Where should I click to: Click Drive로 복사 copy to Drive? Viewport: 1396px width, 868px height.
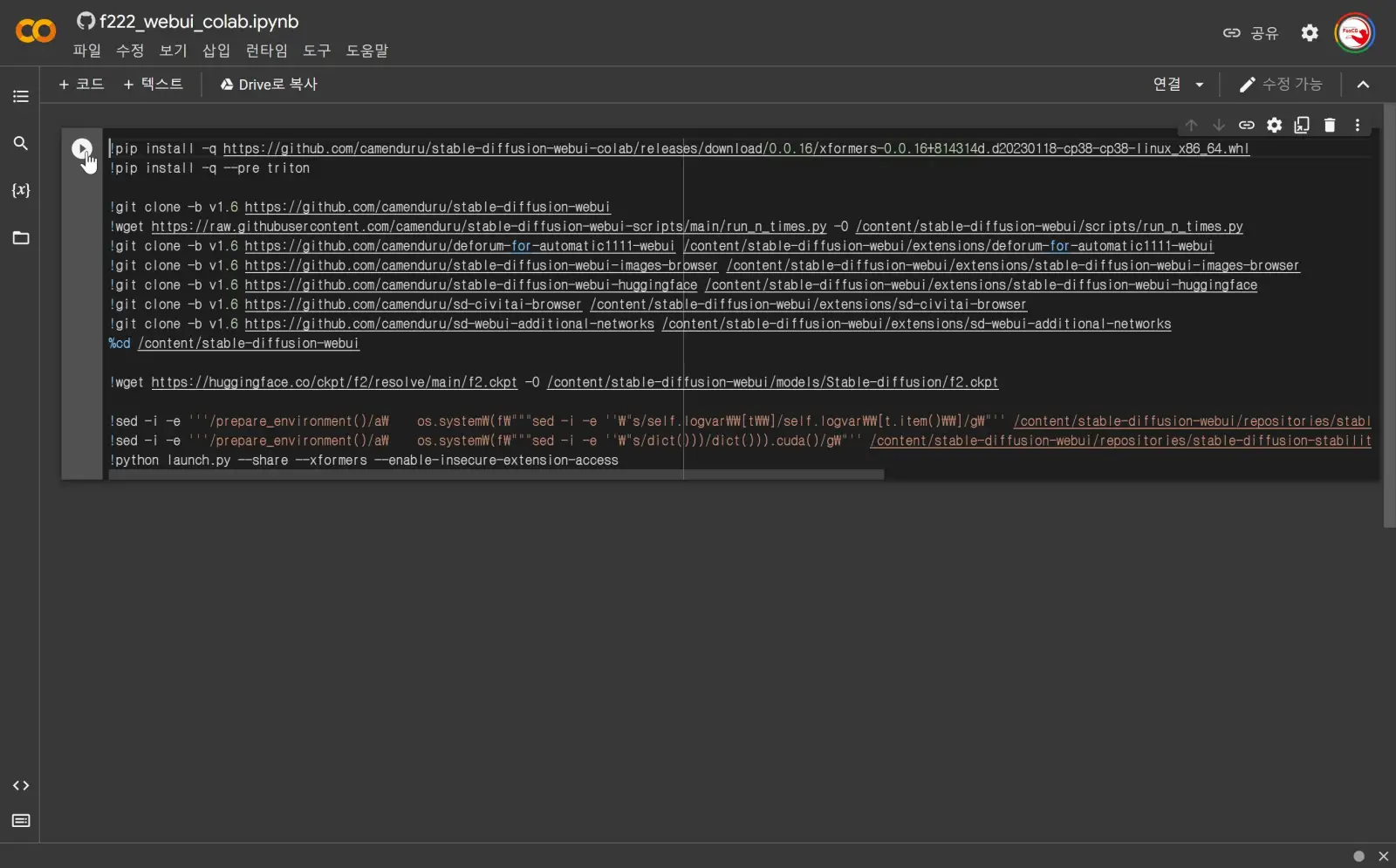(x=269, y=85)
